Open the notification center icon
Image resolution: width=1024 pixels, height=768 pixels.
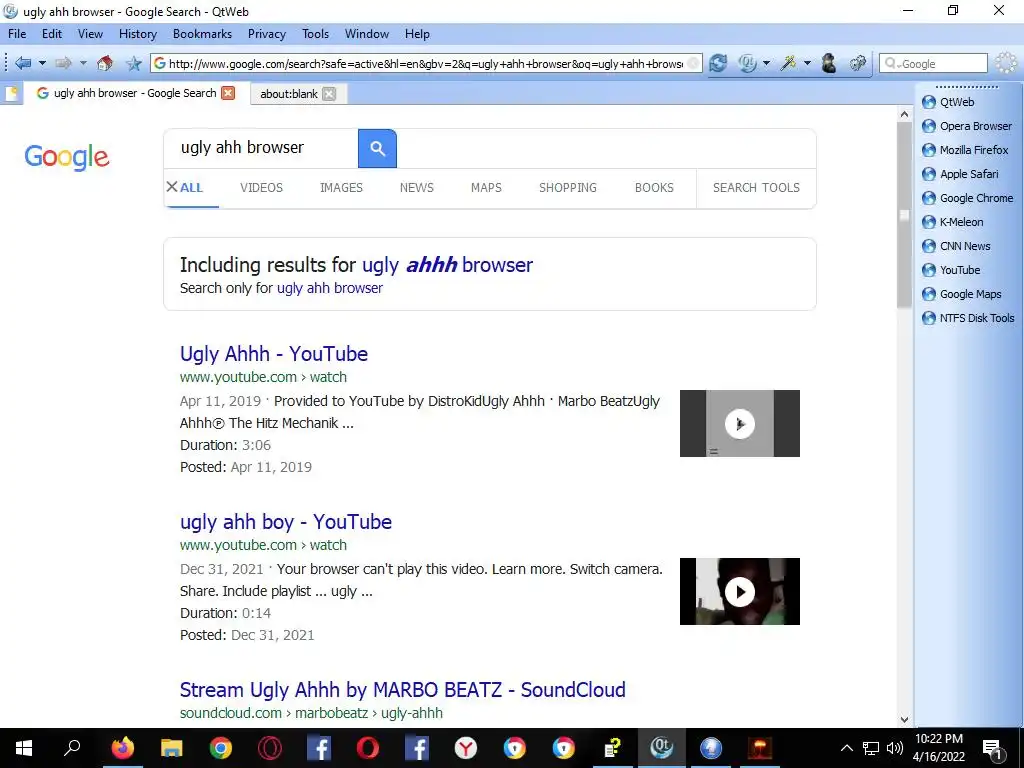tap(993, 749)
